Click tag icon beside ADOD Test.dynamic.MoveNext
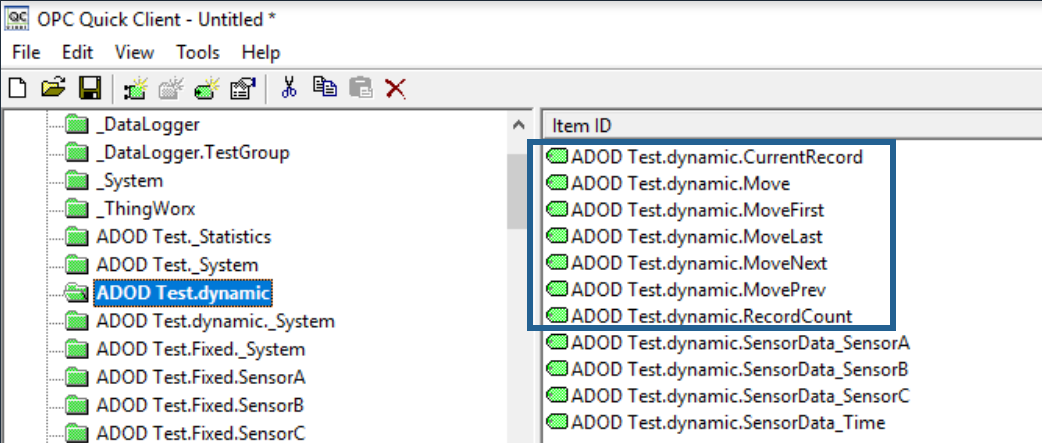 point(557,263)
